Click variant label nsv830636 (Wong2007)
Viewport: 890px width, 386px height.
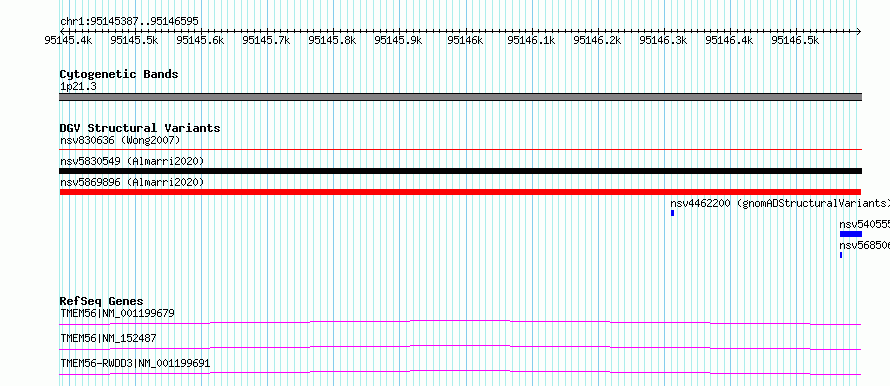[x=120, y=140]
